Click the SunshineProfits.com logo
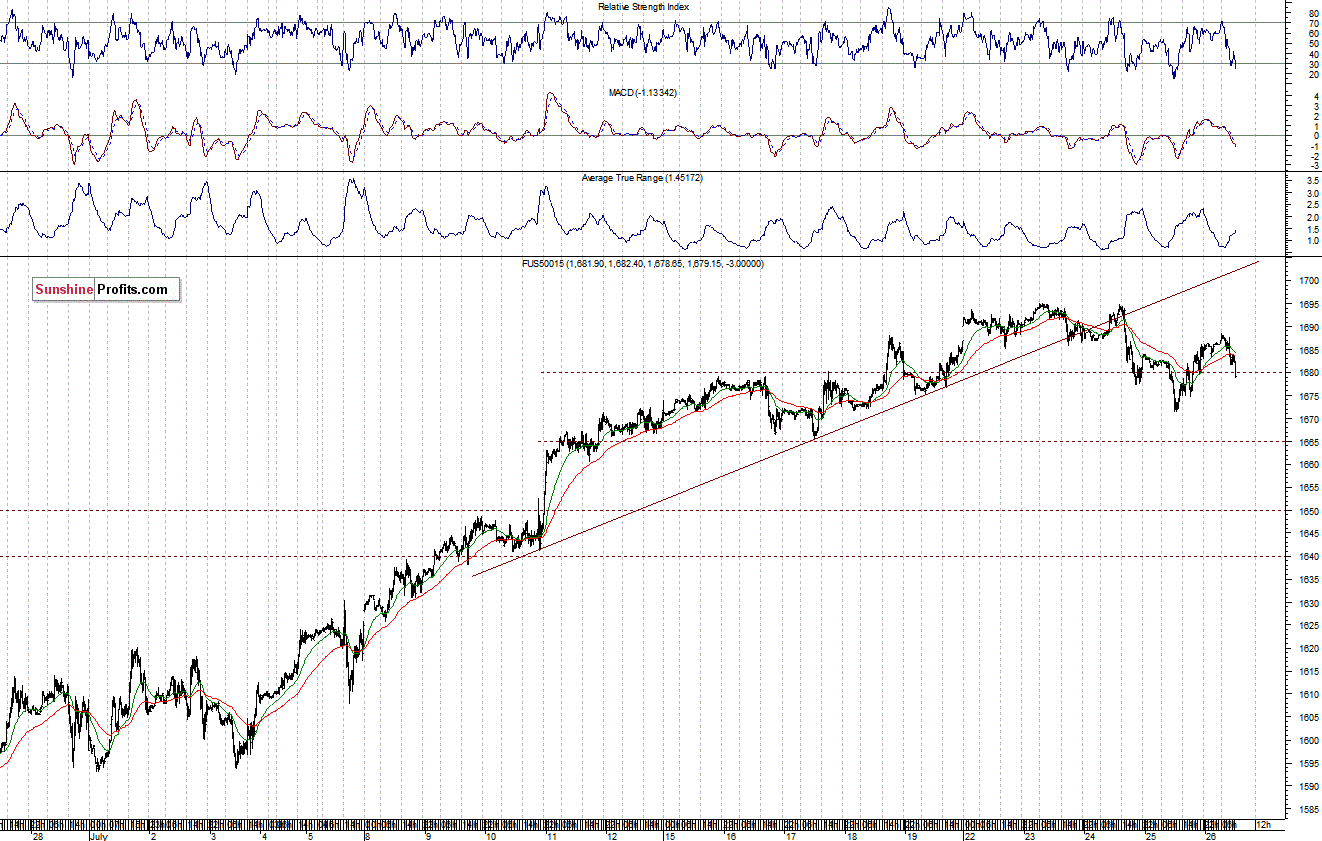This screenshot has width=1322, height=841. 106,289
